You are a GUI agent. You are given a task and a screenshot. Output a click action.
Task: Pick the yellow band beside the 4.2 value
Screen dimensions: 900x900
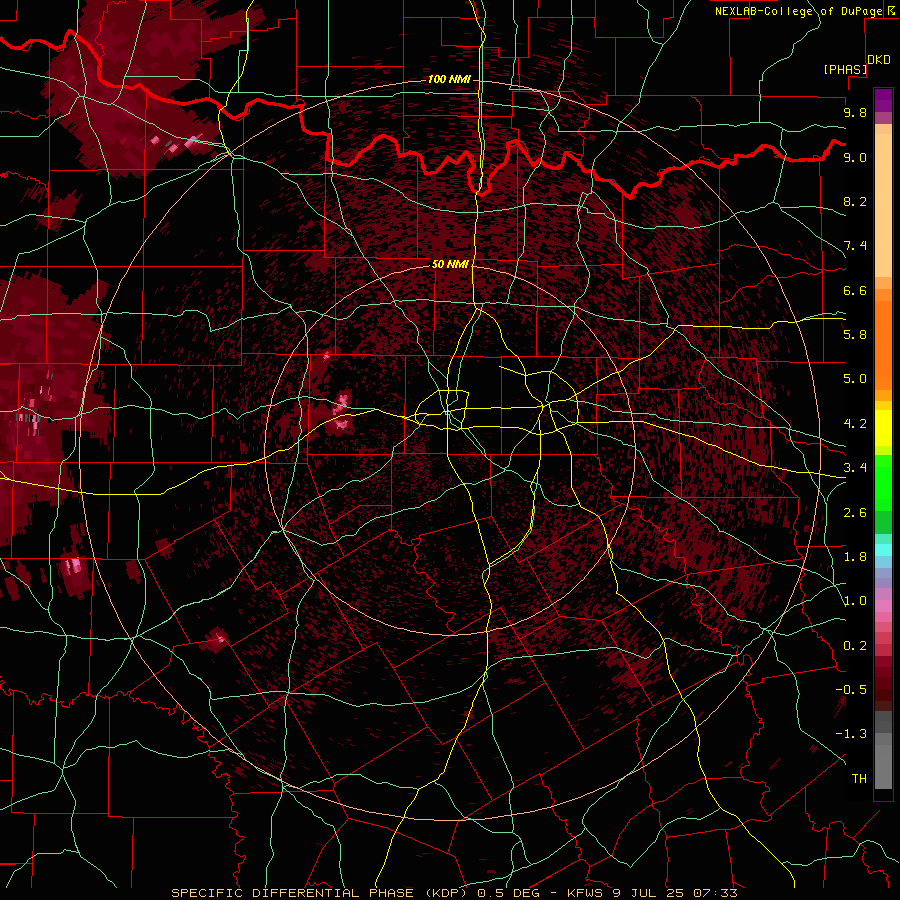883,427
